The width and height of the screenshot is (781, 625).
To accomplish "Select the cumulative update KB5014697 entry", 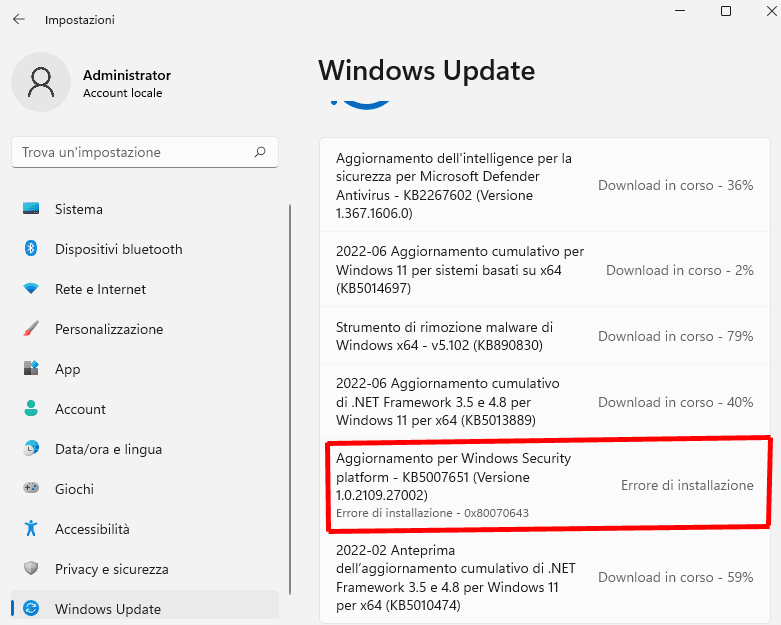I will click(x=545, y=269).
